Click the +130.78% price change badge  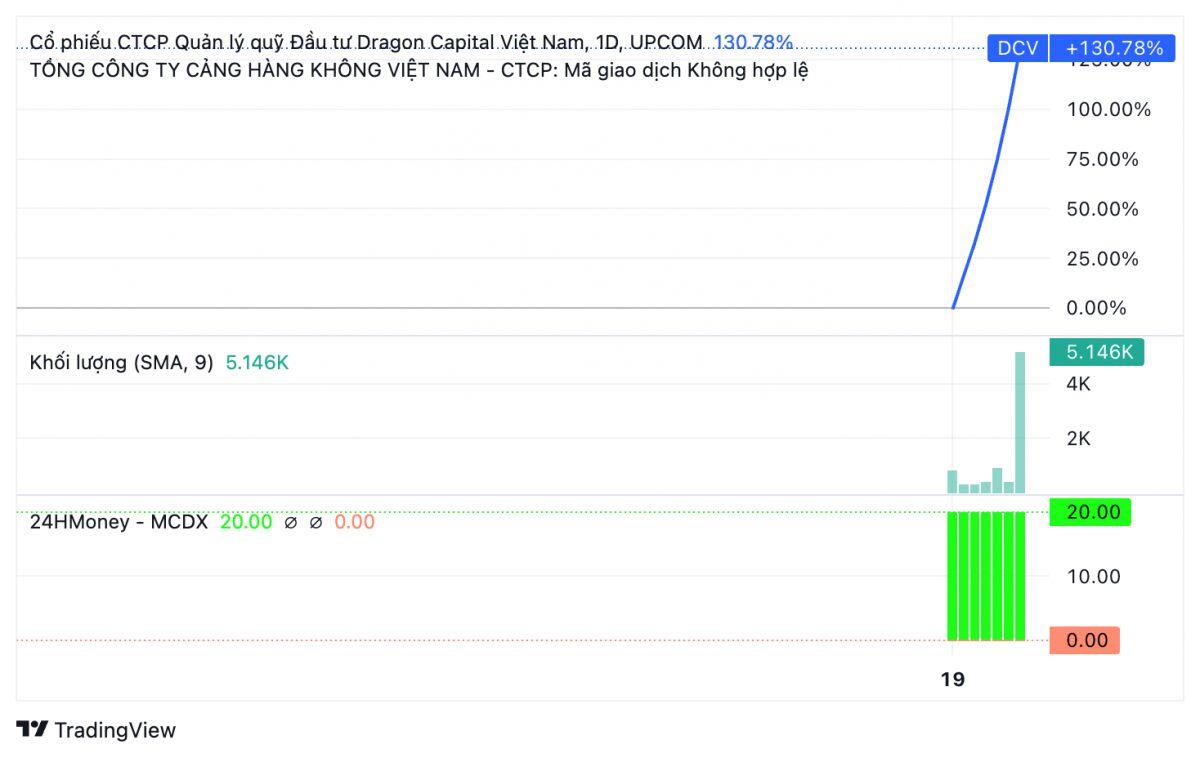pos(1113,46)
